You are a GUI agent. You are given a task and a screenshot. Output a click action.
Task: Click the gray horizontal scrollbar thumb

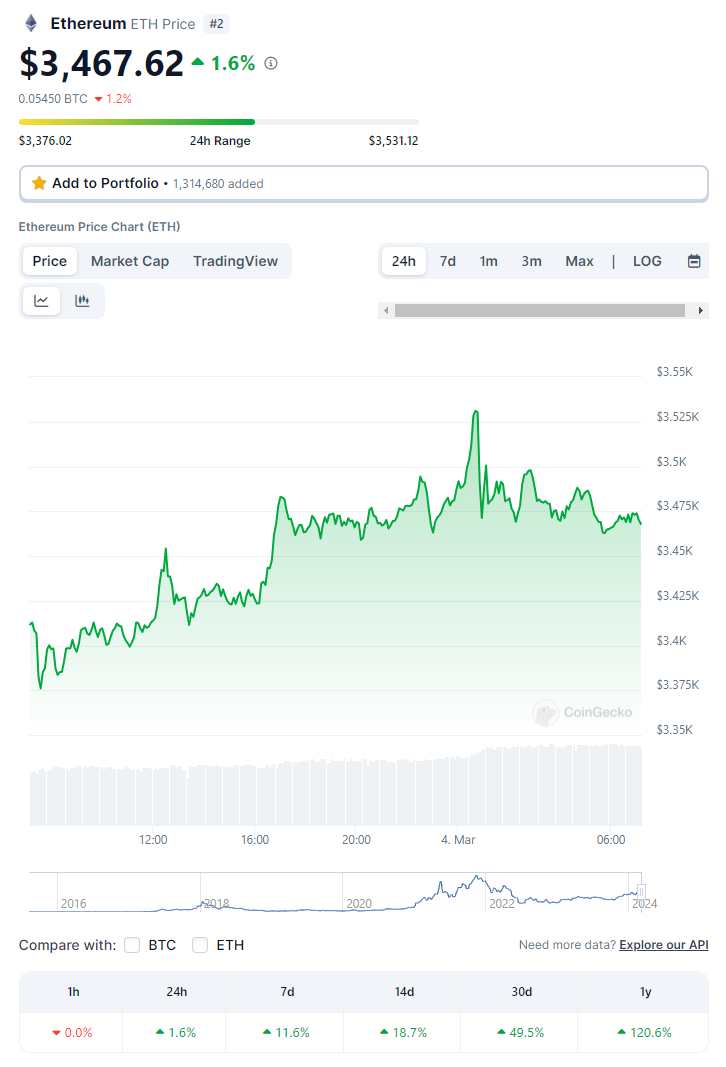tap(540, 310)
